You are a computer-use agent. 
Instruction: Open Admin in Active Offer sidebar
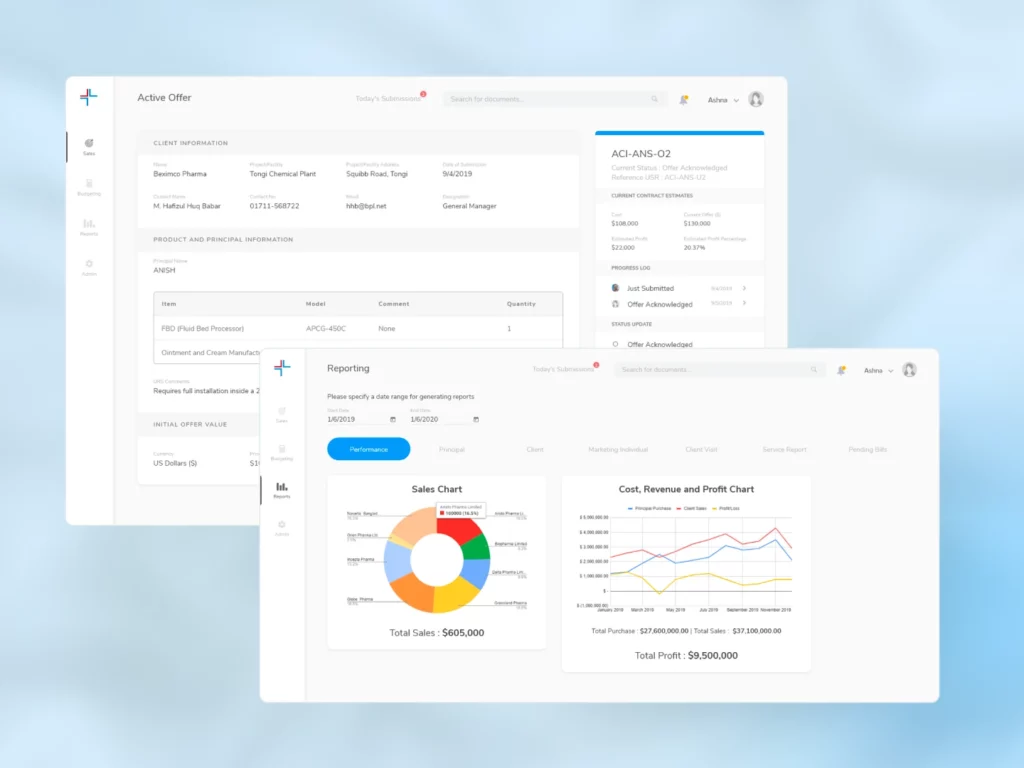point(89,268)
